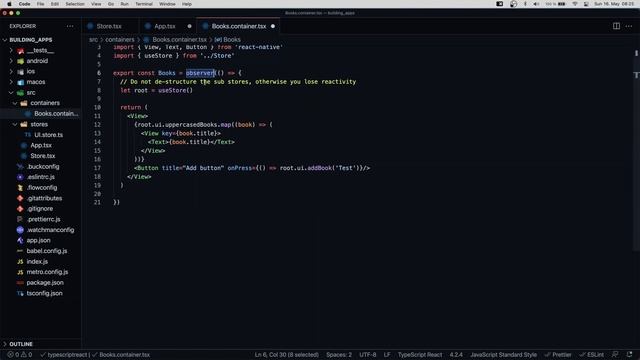Open the Help menu
This screenshot has width=640, height=360.
pyautogui.click(x=187, y=4)
